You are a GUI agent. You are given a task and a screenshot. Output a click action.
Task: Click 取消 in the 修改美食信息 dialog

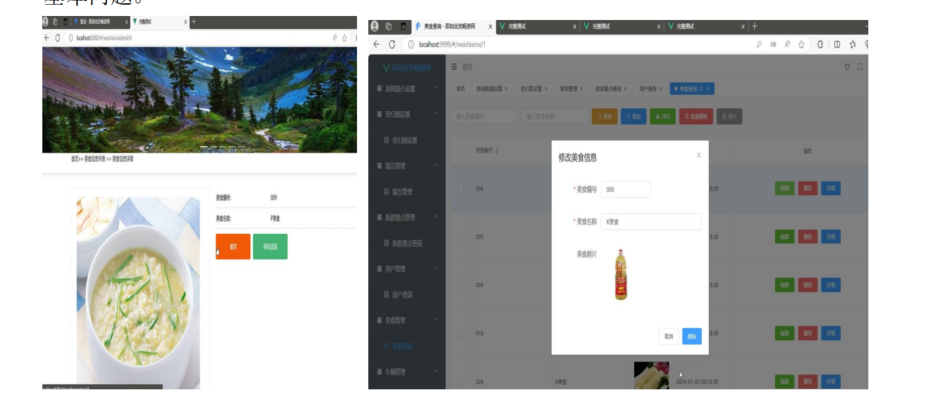(x=669, y=336)
